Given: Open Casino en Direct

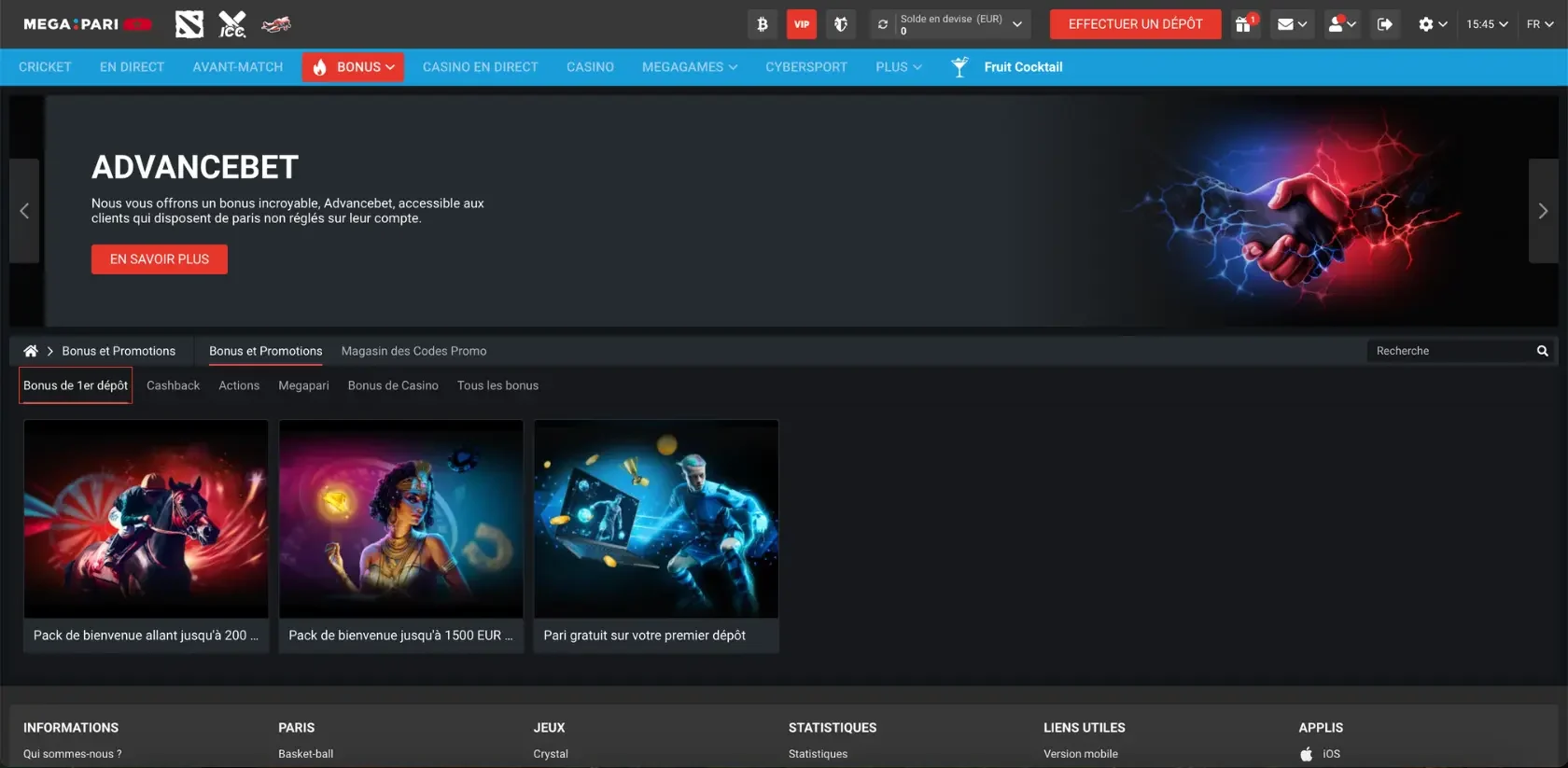Looking at the screenshot, I should click(x=480, y=67).
